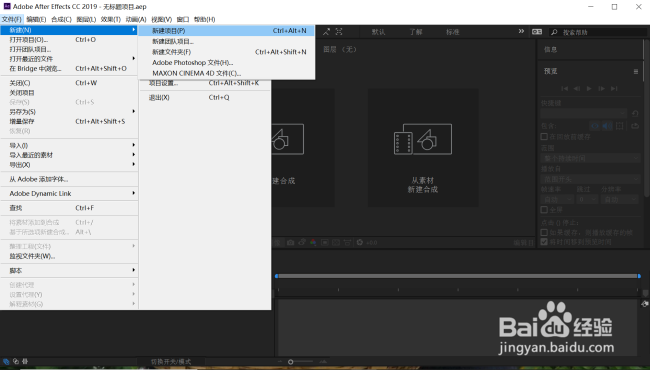650x370 pixels.
Task: Click the loop mode icon in preview
Action: pyautogui.click(x=635, y=126)
